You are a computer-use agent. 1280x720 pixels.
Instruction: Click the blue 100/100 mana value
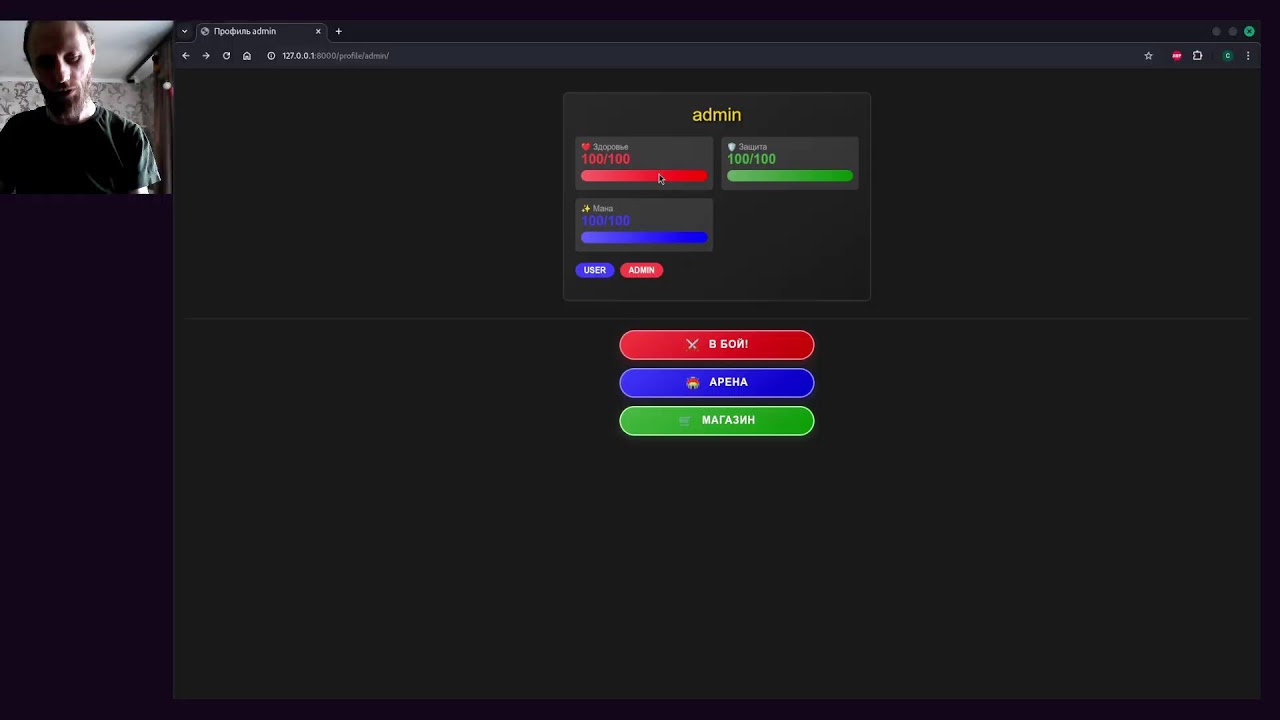tap(606, 221)
